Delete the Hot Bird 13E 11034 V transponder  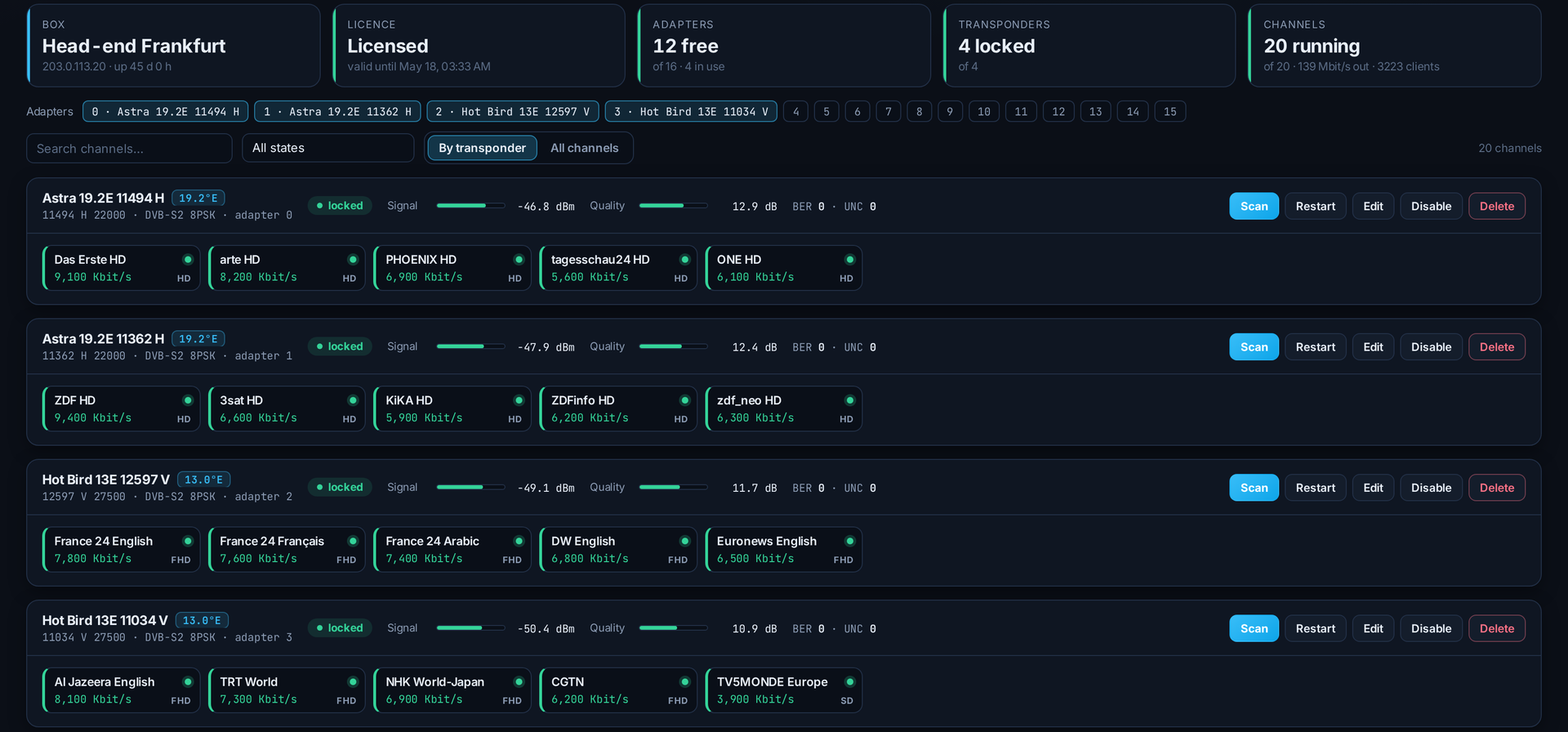click(1497, 628)
